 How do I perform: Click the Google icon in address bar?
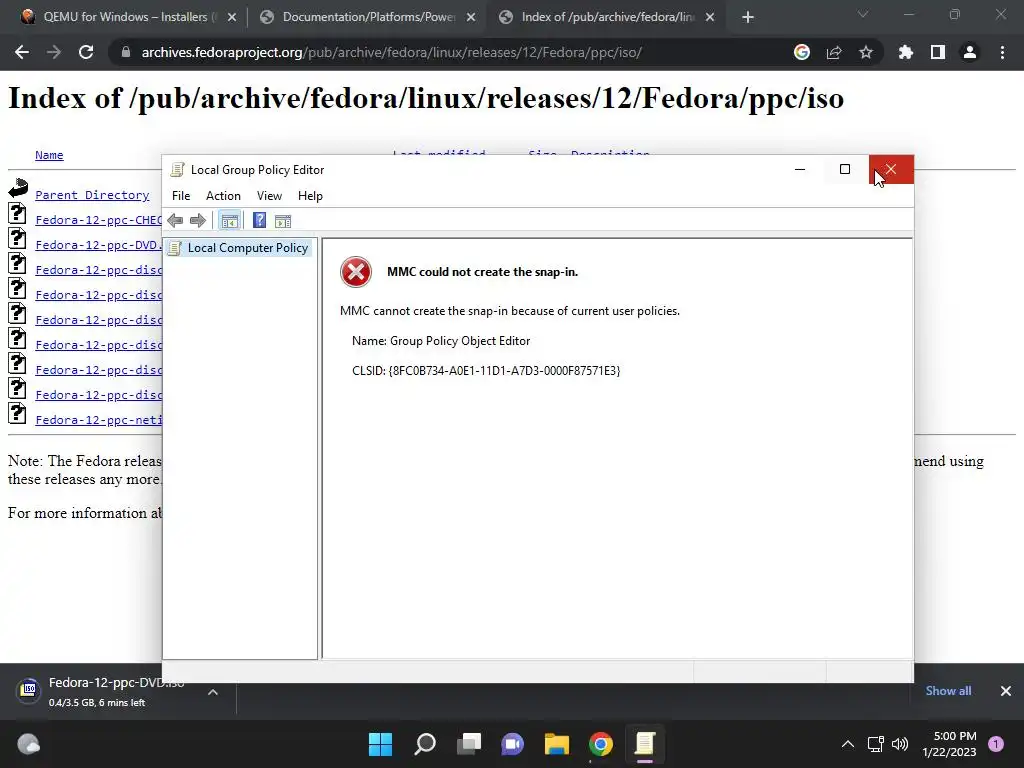pyautogui.click(x=802, y=52)
